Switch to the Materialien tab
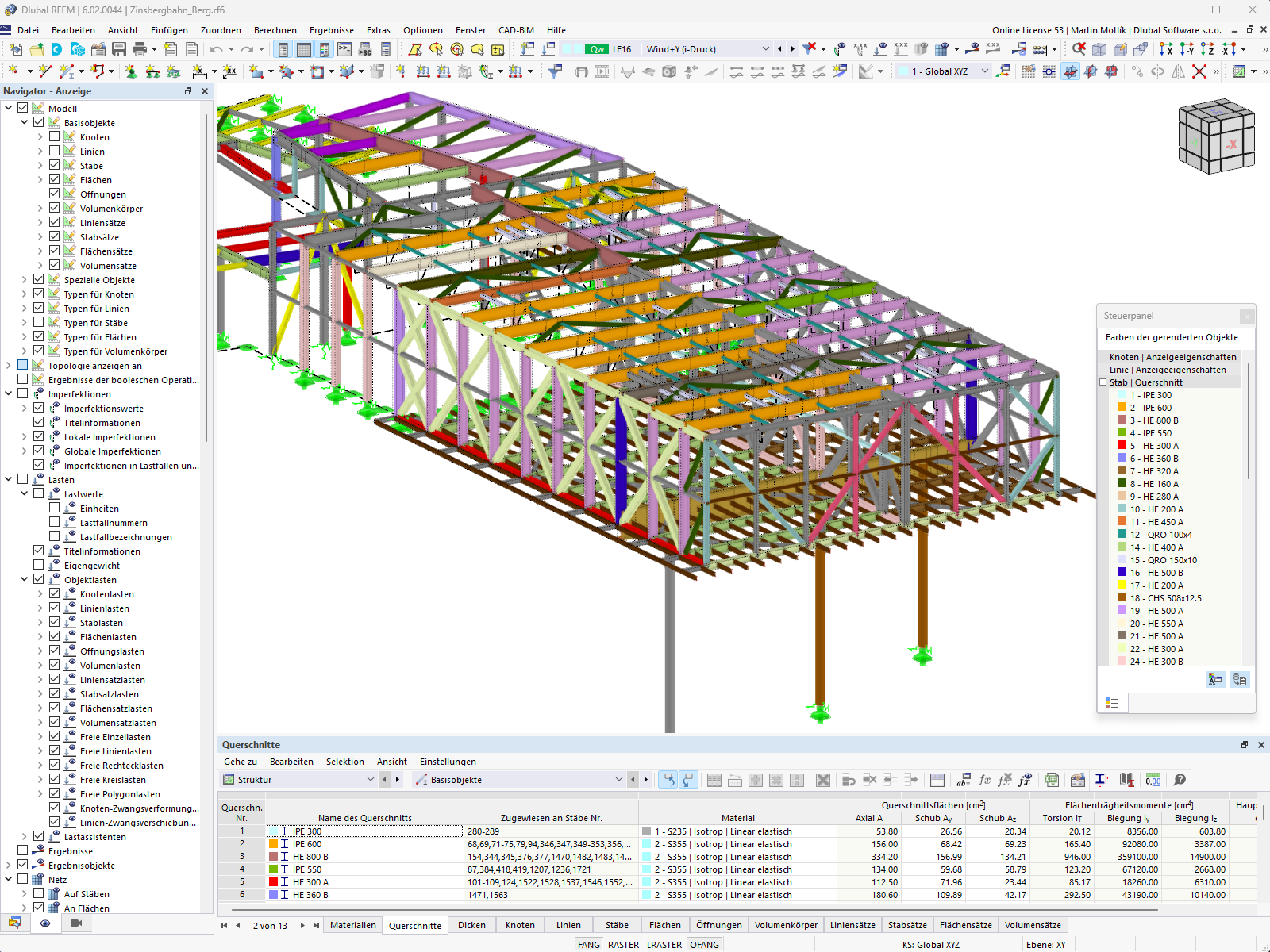This screenshot has height=952, width=1270. (x=352, y=924)
